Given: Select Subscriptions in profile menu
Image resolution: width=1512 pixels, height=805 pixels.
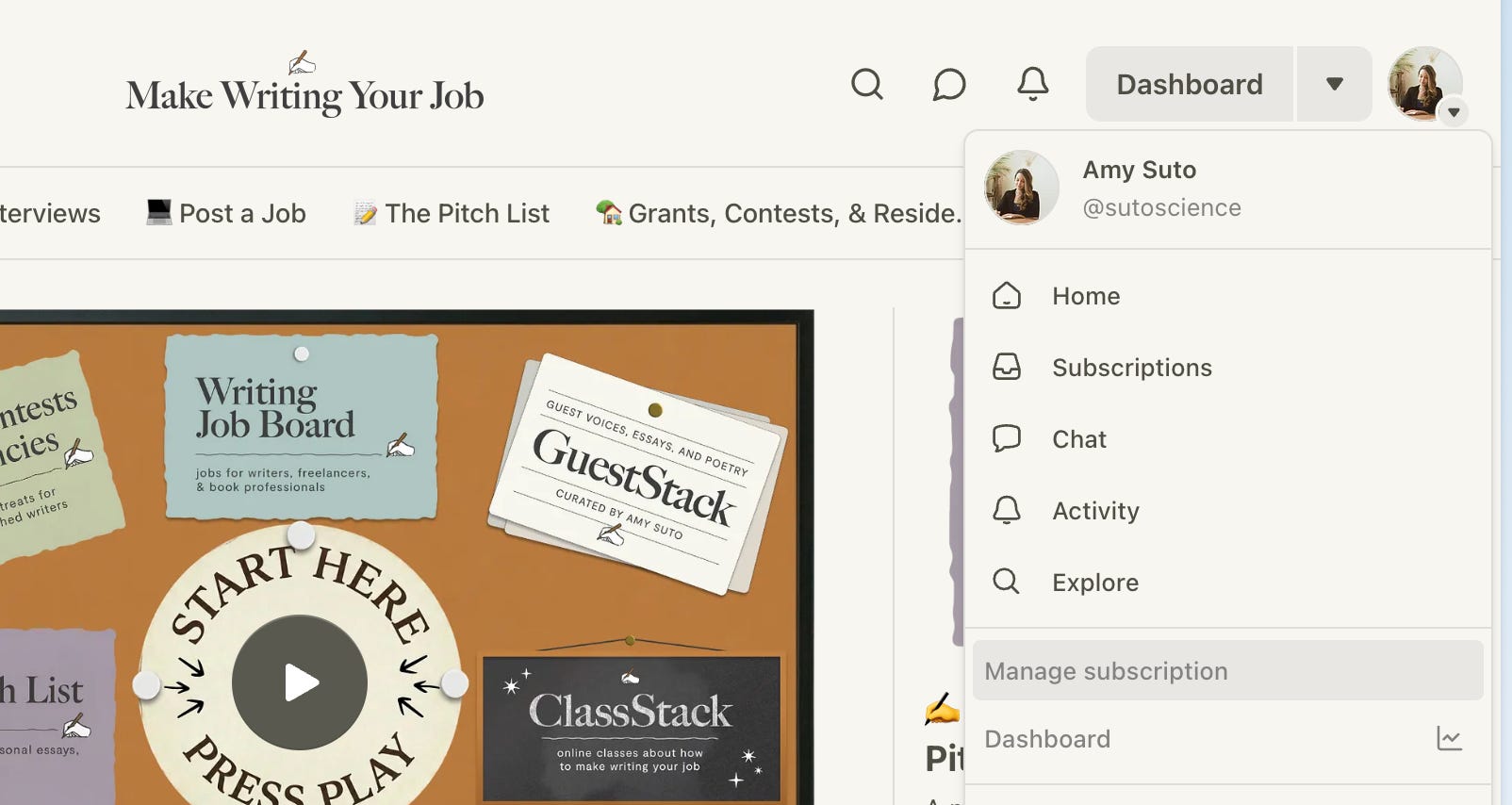Looking at the screenshot, I should click(1228, 368).
